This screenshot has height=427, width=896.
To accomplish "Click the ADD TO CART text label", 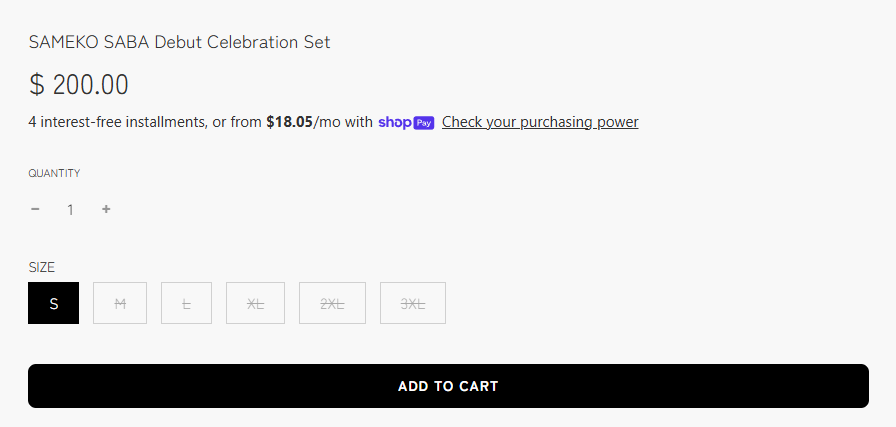I will [448, 386].
